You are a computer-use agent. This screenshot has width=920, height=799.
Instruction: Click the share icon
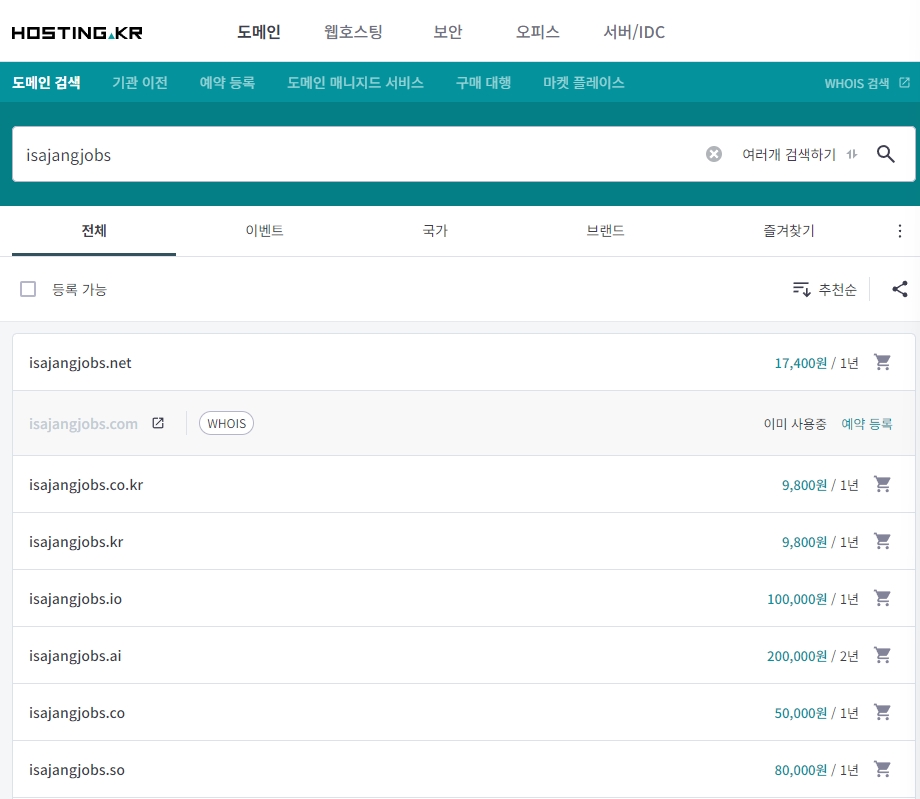tap(899, 289)
